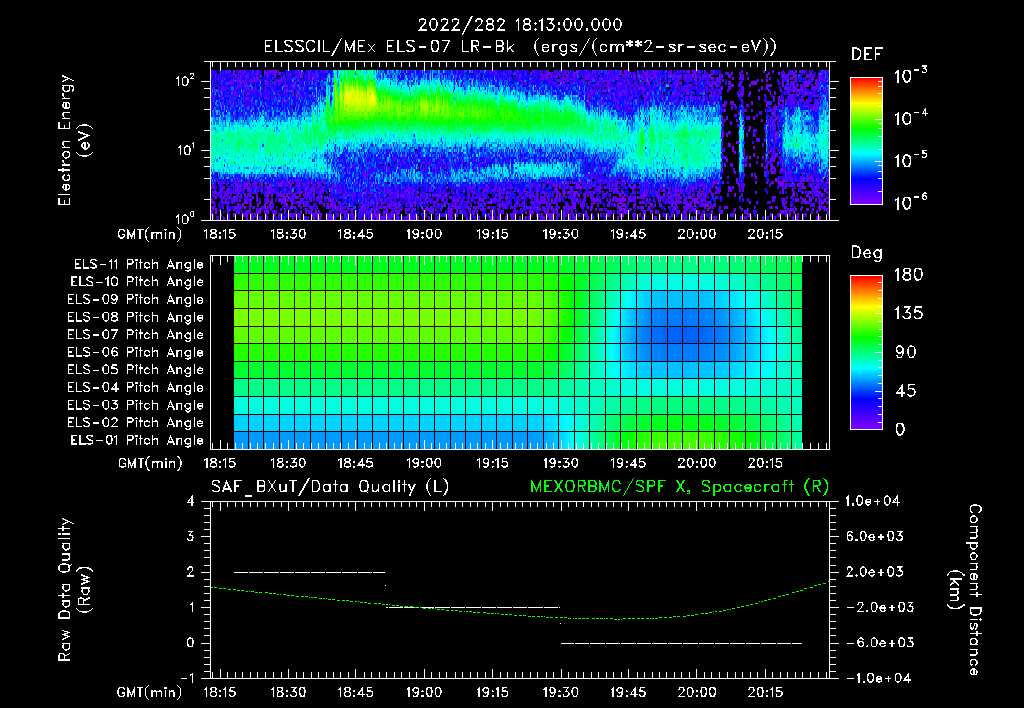Select the ELS-11 Pitch Angle row label
The height and width of the screenshot is (708, 1024).
click(x=138, y=265)
